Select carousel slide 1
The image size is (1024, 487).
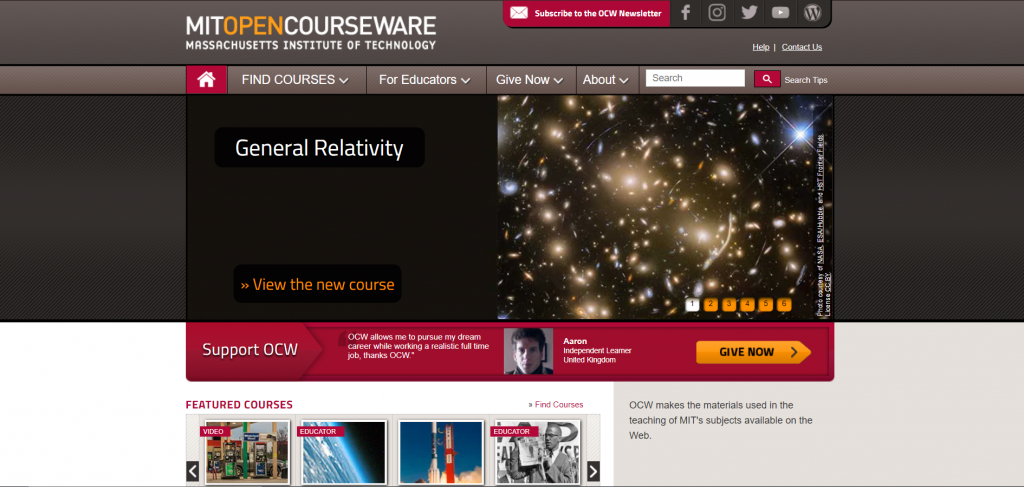point(693,304)
